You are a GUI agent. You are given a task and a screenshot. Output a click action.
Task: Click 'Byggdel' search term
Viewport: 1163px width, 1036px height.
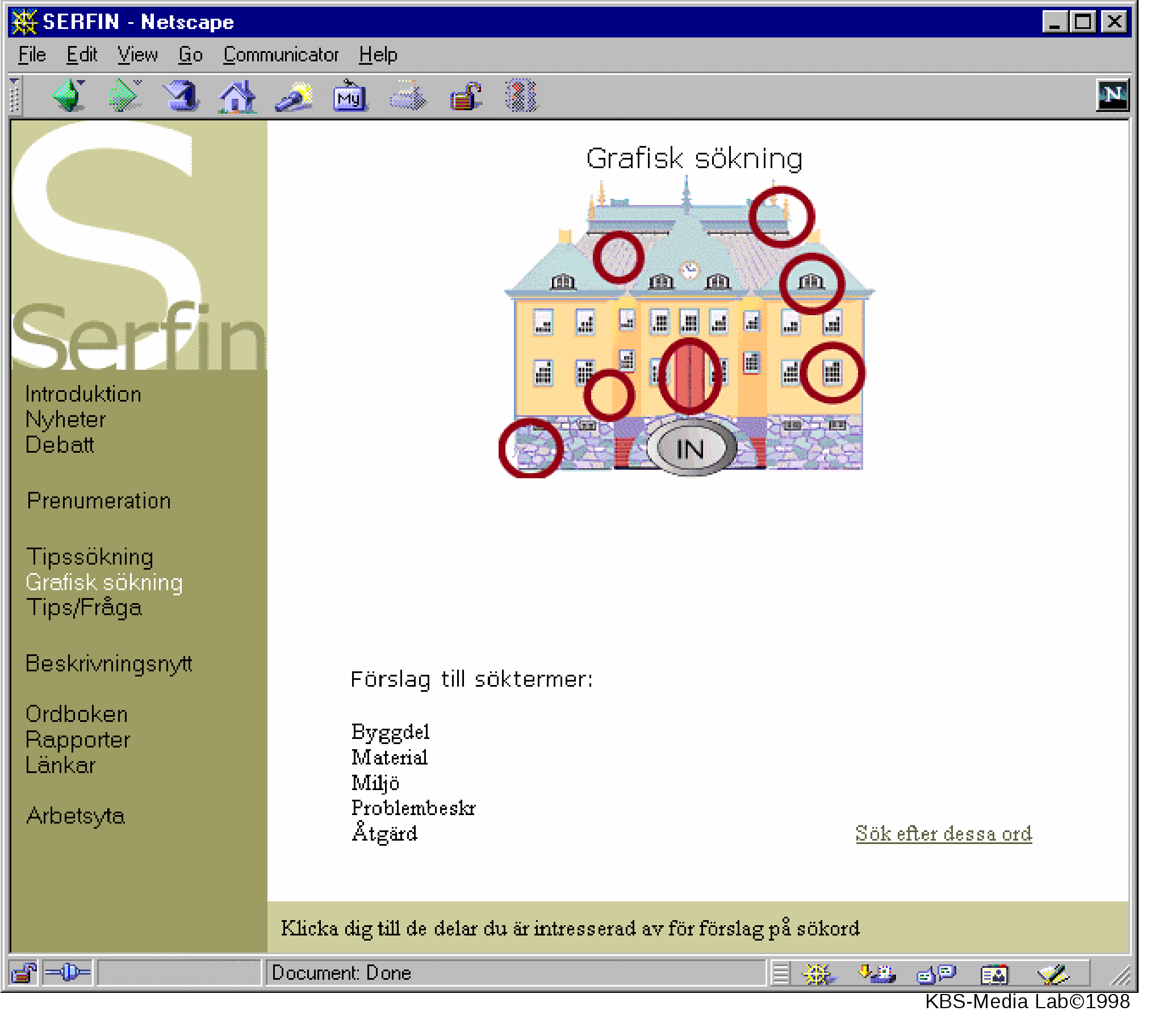pyautogui.click(x=391, y=733)
